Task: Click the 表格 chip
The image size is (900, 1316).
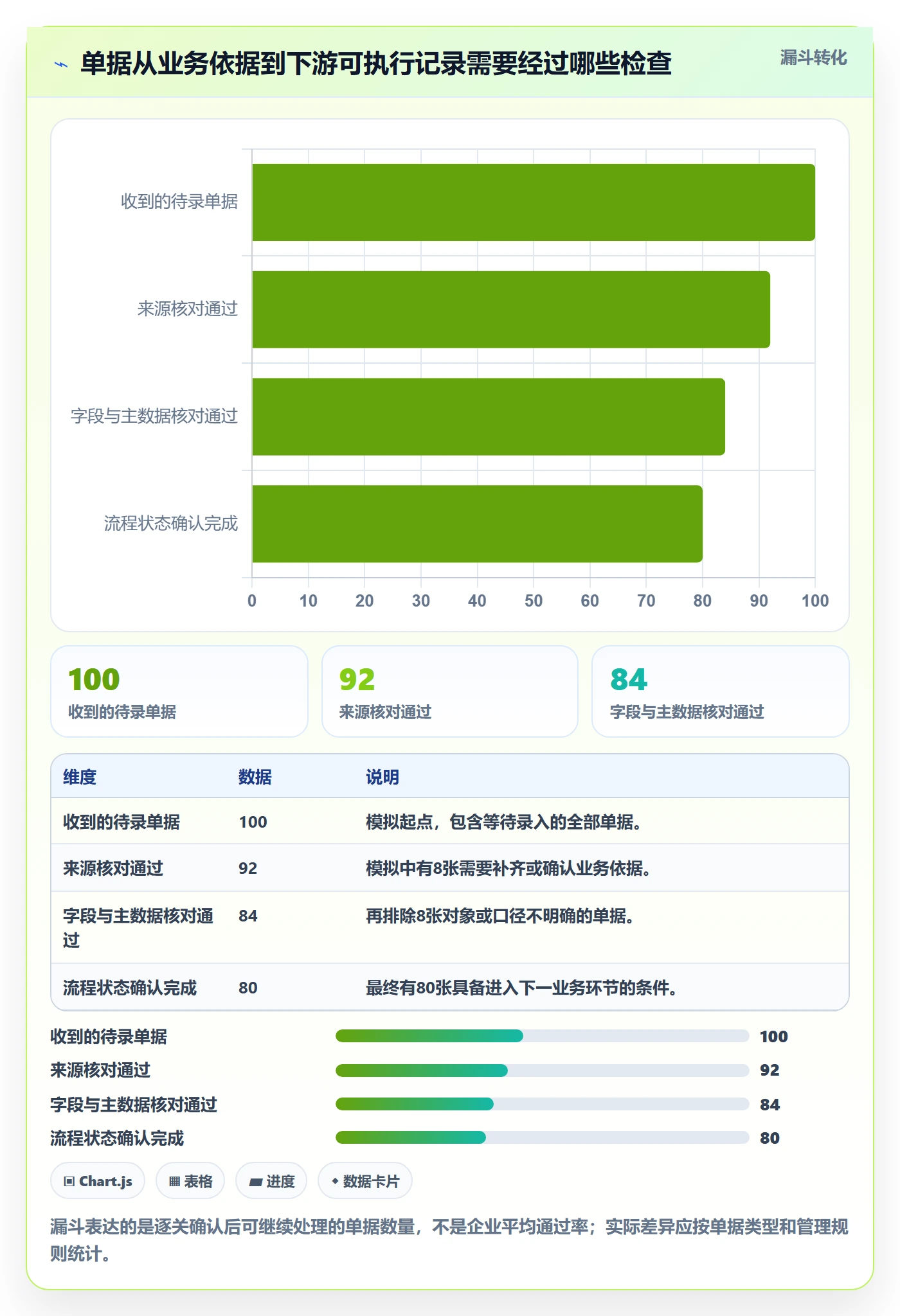Action: (190, 1181)
